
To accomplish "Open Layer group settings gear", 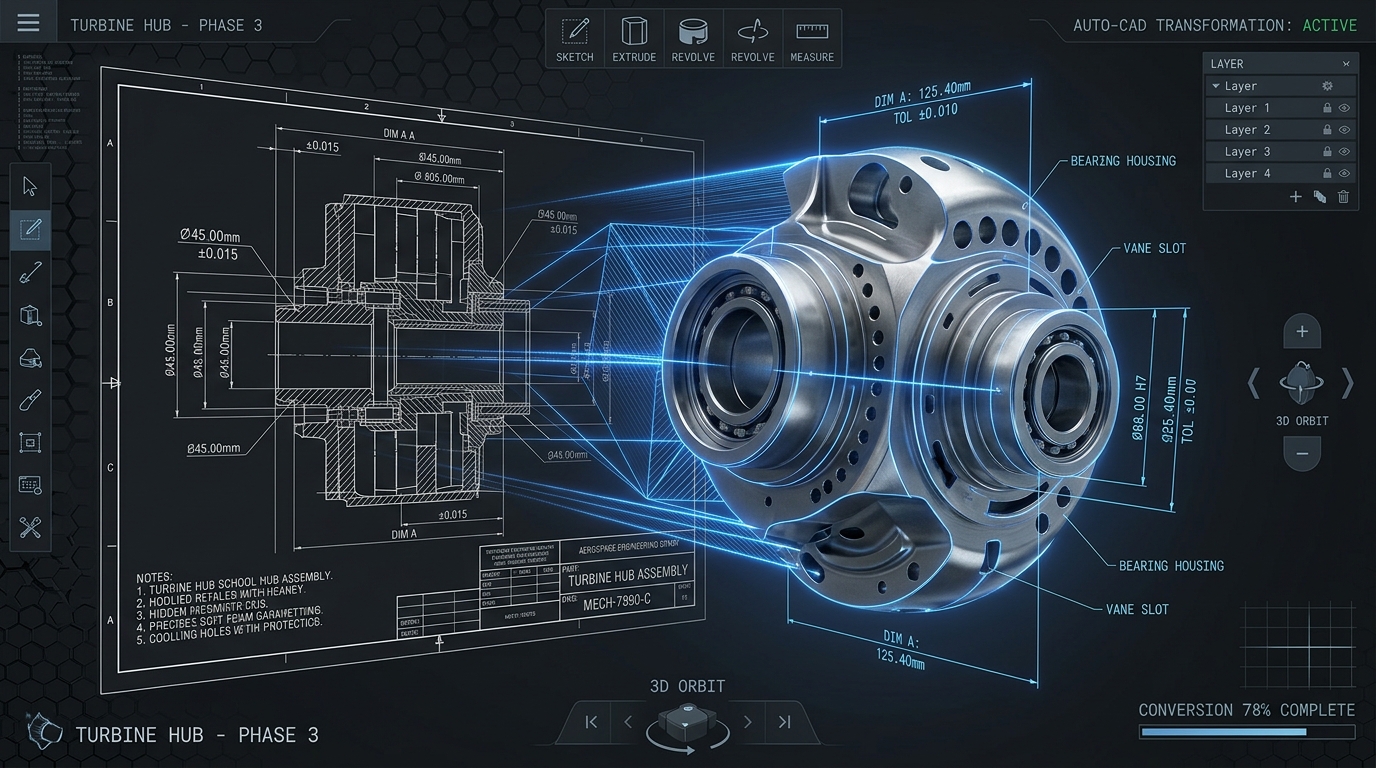I will tap(1328, 86).
